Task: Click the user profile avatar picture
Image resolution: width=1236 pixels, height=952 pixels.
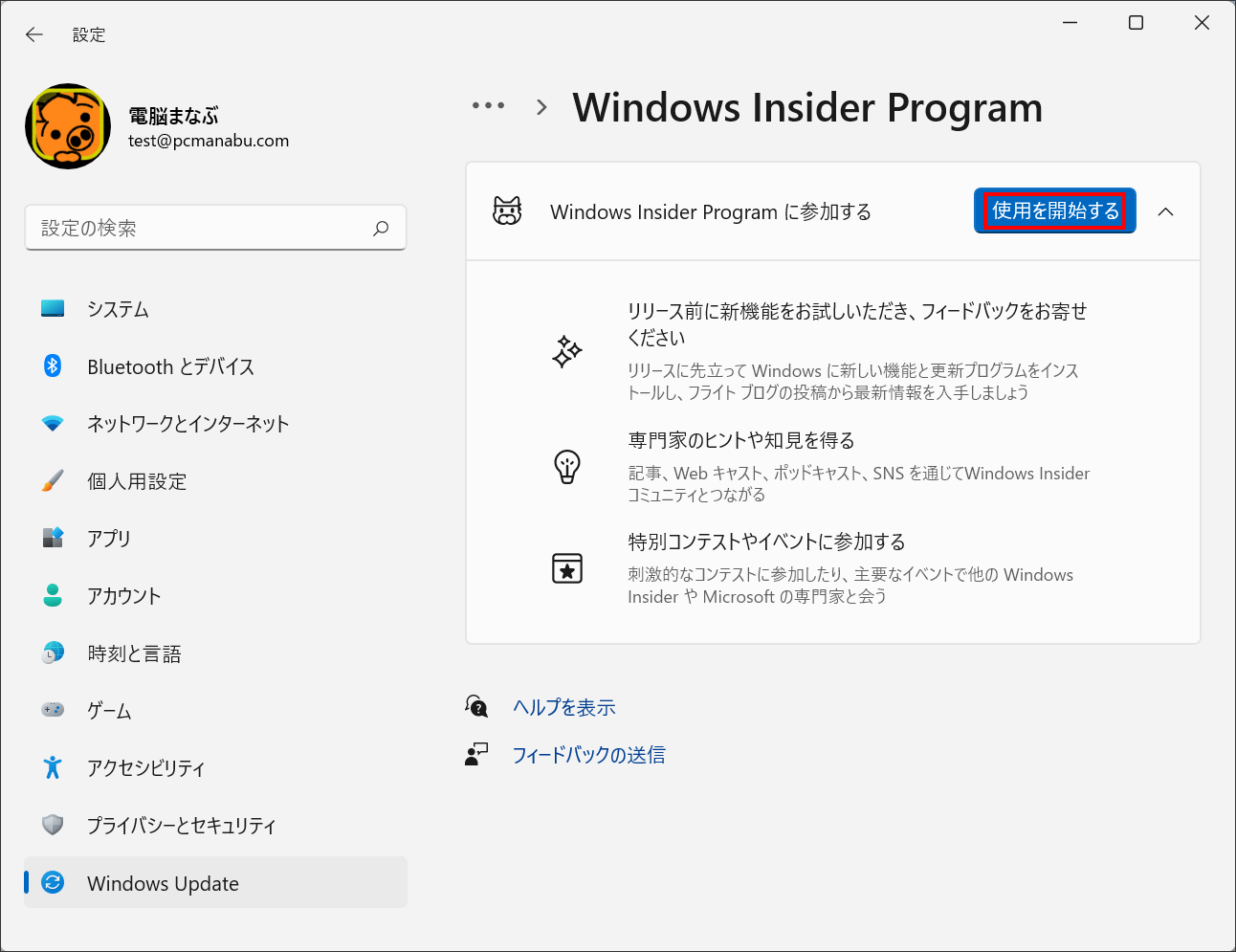Action: (x=68, y=126)
